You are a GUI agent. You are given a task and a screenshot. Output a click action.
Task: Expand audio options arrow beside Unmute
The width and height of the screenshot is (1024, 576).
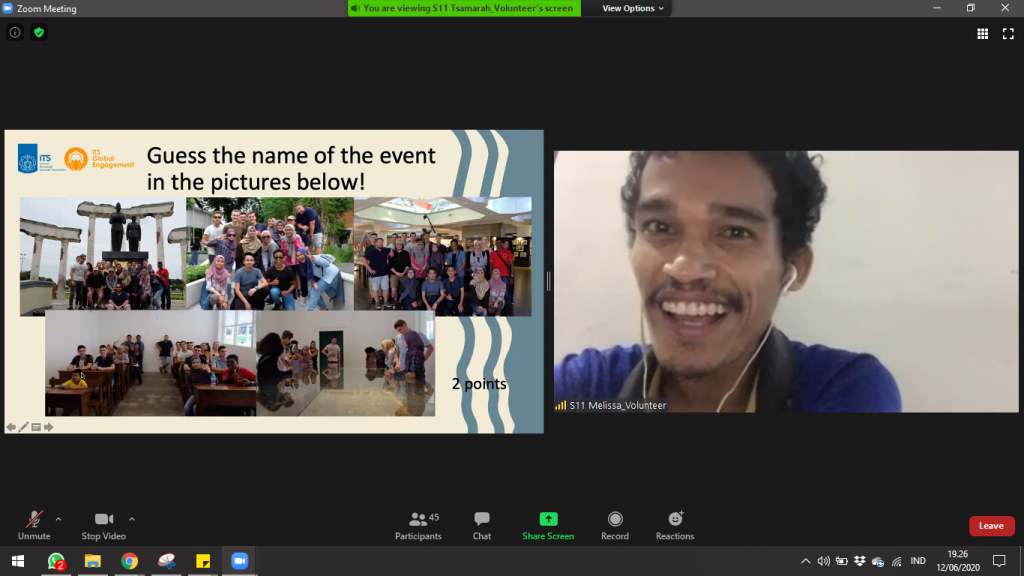(58, 519)
